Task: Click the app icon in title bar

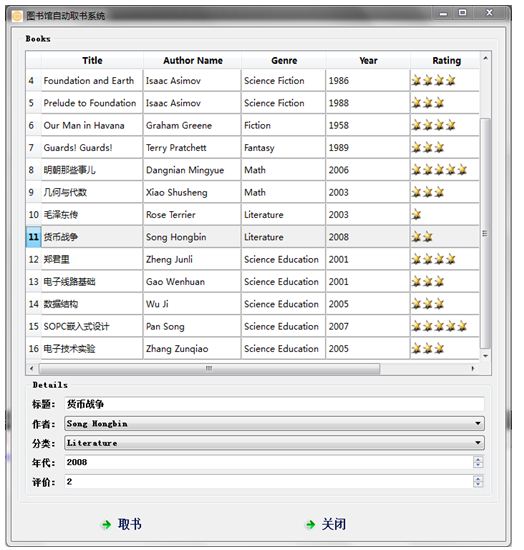Action: 17,16
